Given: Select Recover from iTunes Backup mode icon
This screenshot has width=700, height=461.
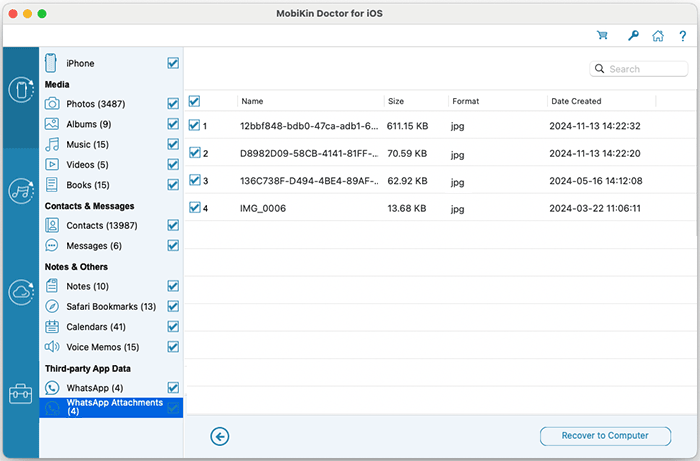Looking at the screenshot, I should (21, 191).
